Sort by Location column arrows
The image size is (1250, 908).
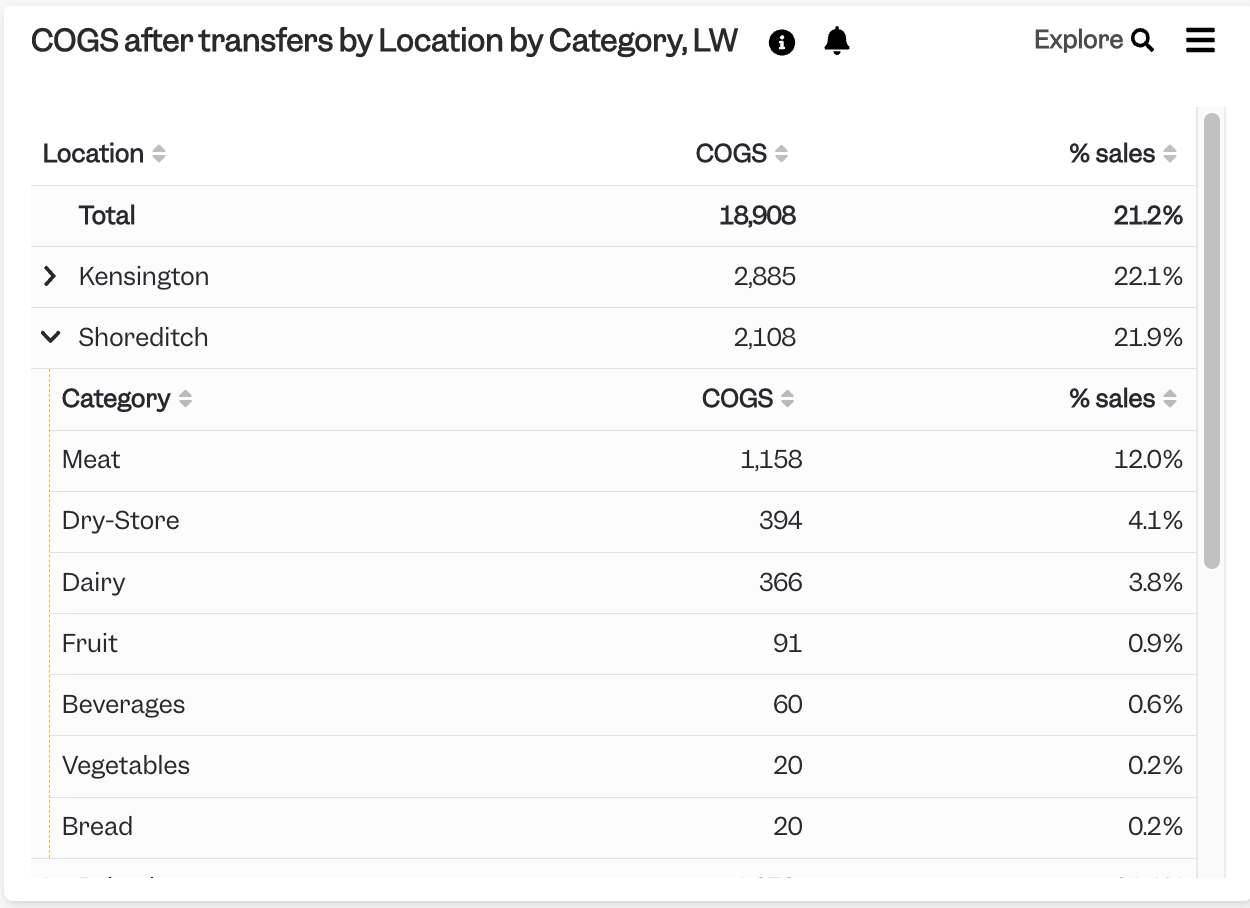[x=159, y=154]
